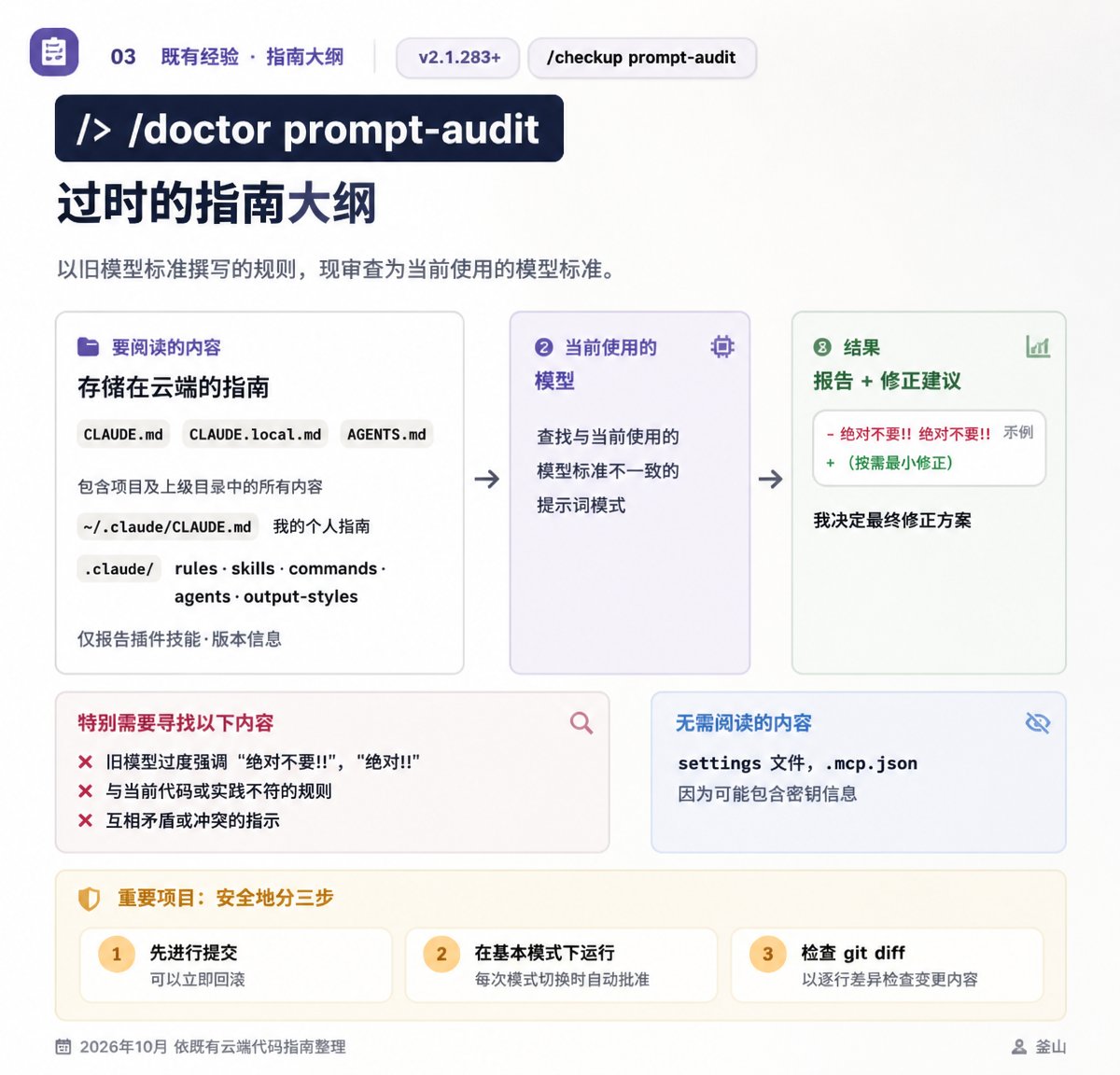Click the 检查 git diff step card
The image size is (1120, 1075).
(887, 965)
